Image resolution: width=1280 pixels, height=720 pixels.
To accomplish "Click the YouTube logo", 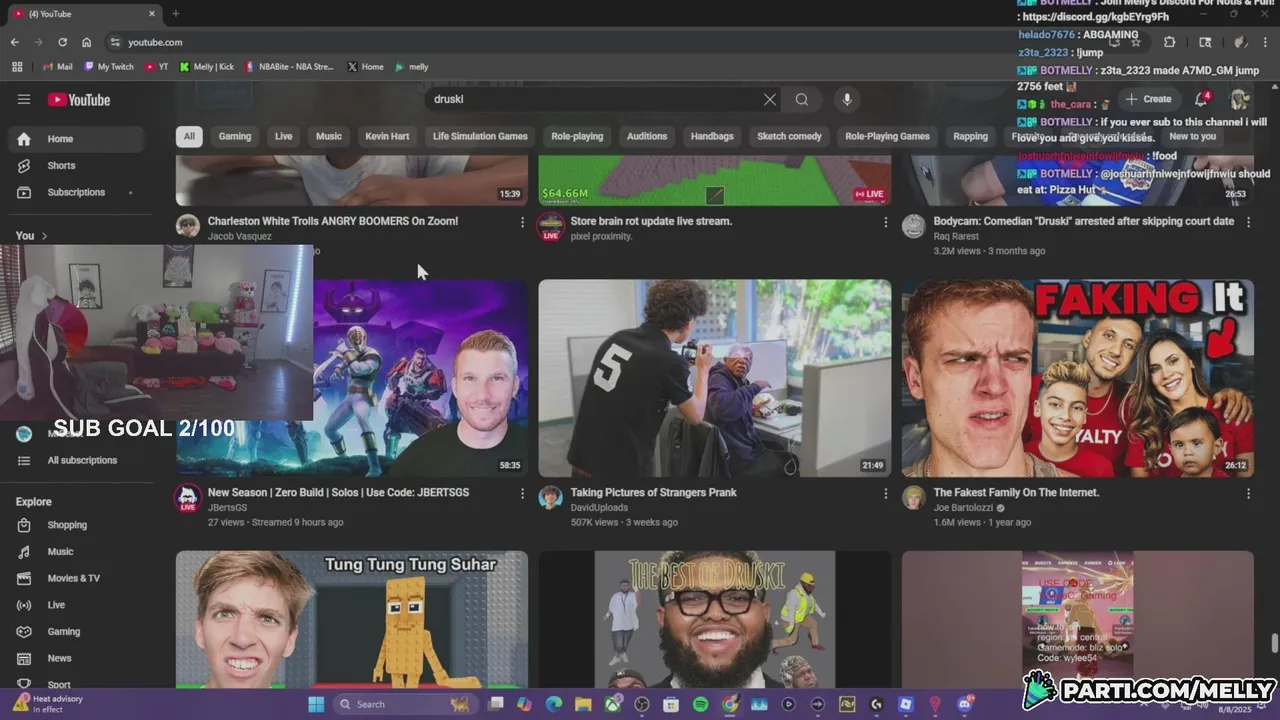I will 78,99.
